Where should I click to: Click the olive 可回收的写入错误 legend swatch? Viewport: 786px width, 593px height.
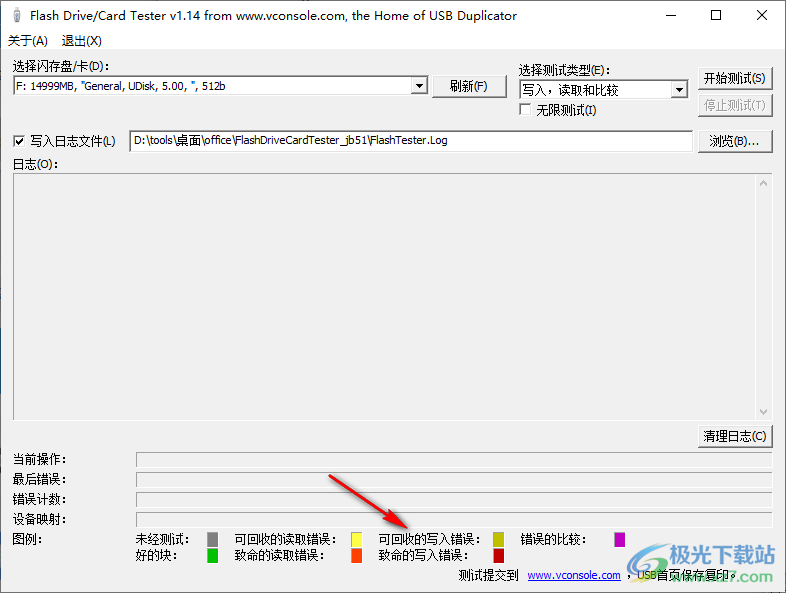[498, 539]
